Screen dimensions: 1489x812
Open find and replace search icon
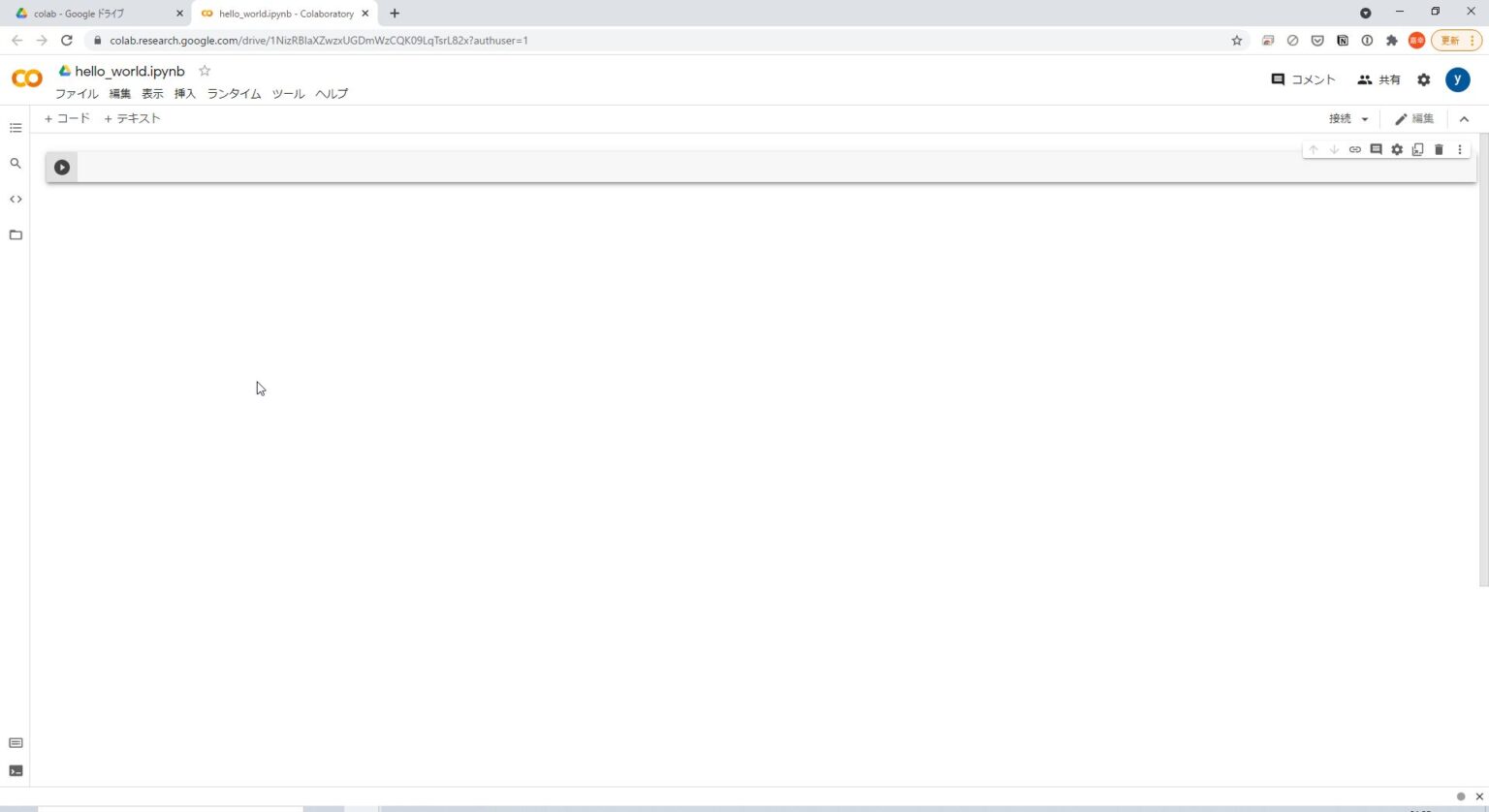click(x=16, y=164)
